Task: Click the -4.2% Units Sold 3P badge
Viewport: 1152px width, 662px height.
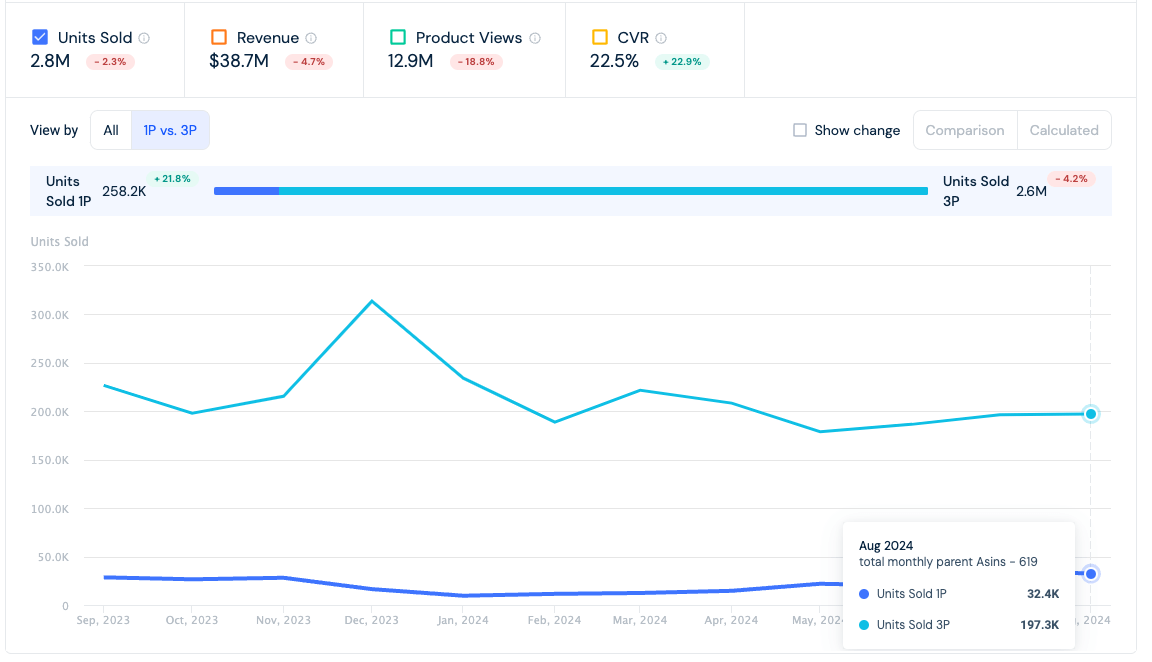Action: (1071, 179)
